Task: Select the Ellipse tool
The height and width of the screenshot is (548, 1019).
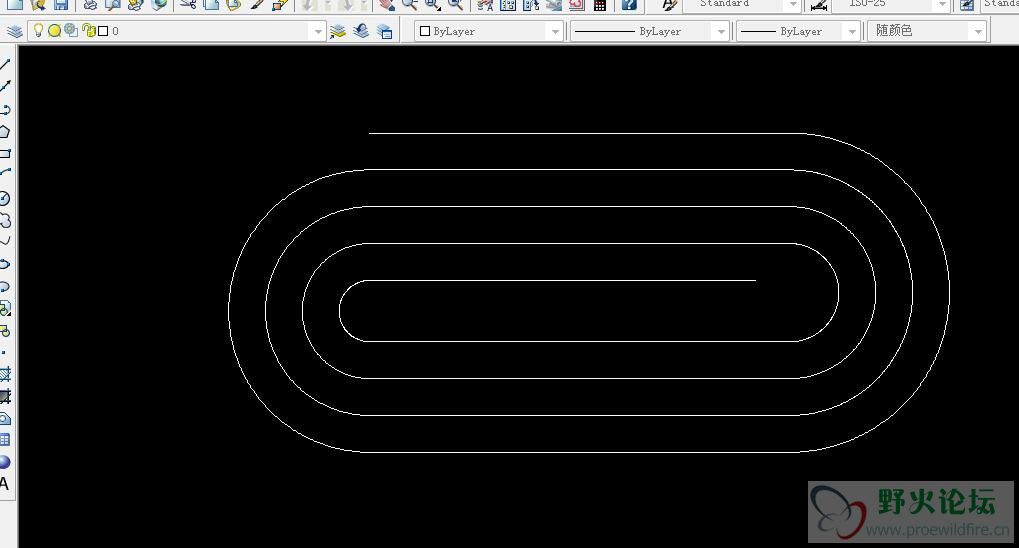Action: (5, 264)
